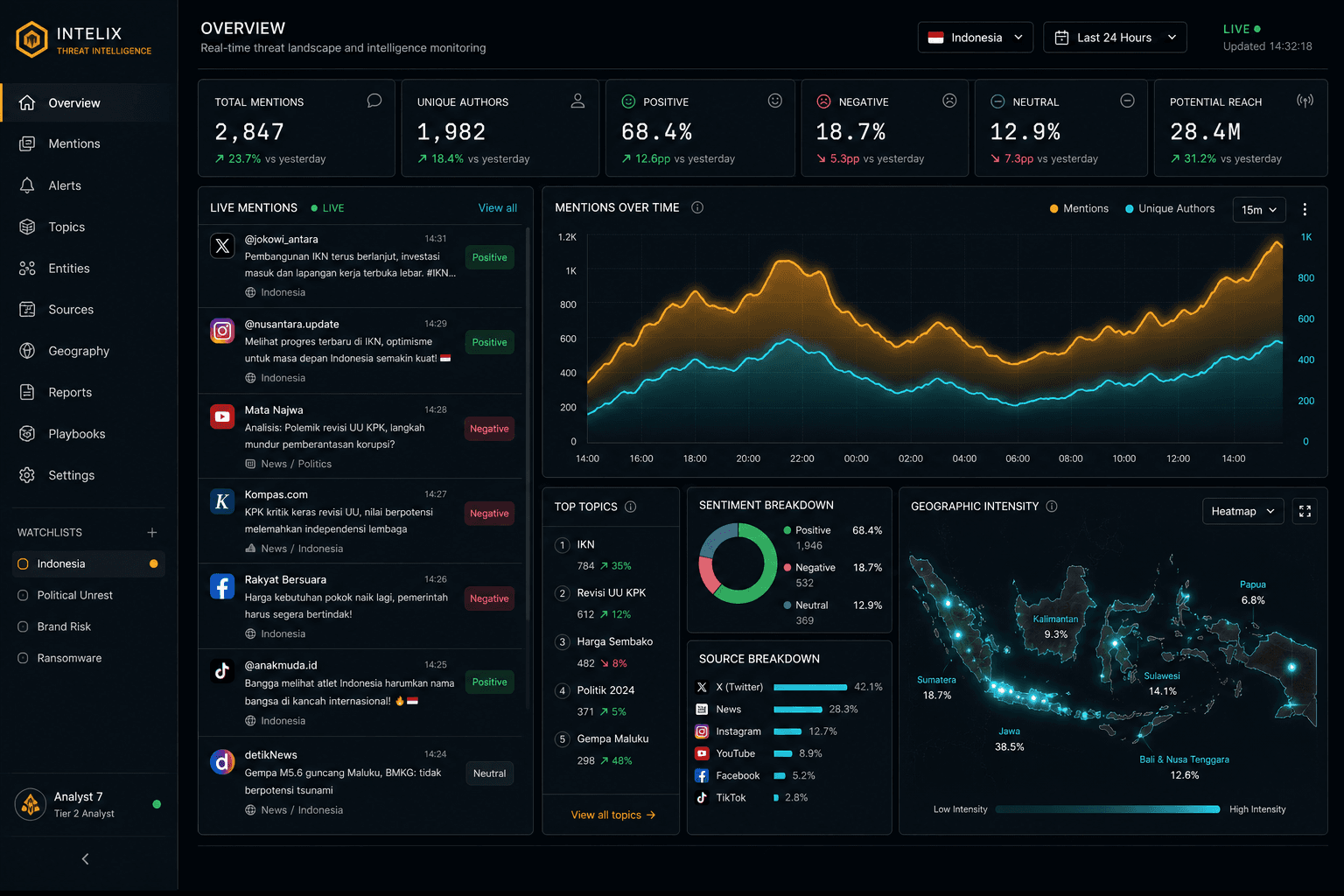Image resolution: width=1344 pixels, height=896 pixels.
Task: Click the Geography globe icon
Action: coord(27,351)
